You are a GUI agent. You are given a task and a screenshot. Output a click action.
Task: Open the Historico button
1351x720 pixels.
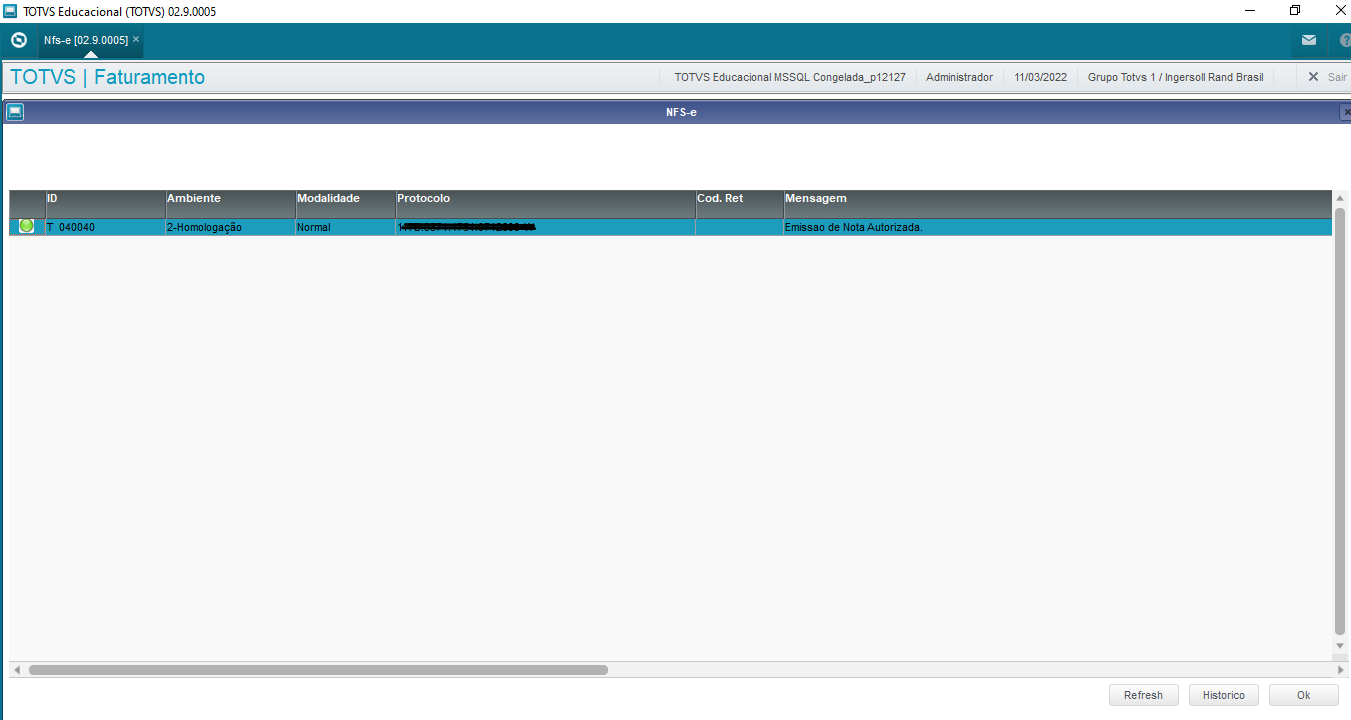(x=1224, y=695)
